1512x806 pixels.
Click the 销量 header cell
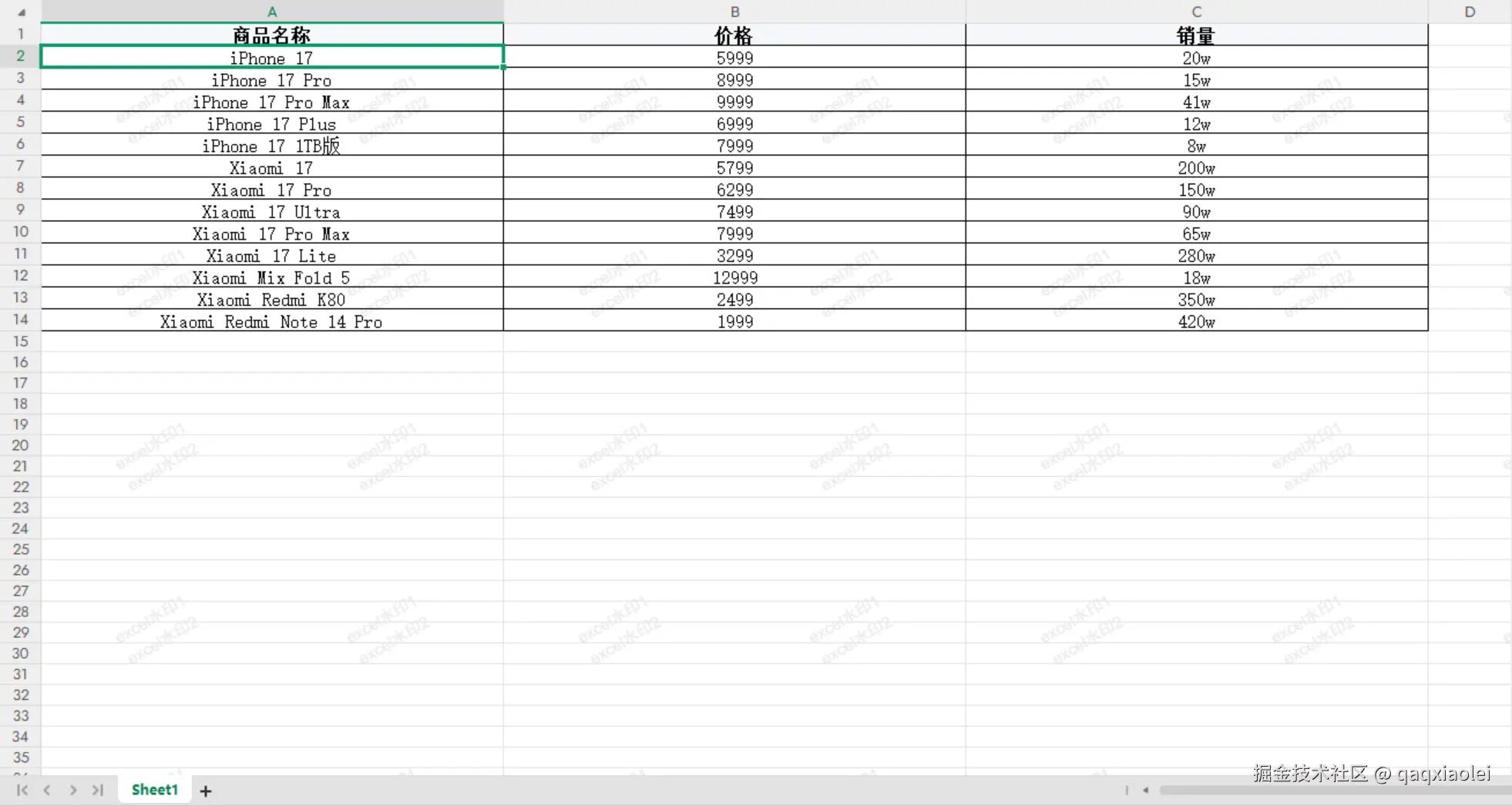click(x=1196, y=35)
